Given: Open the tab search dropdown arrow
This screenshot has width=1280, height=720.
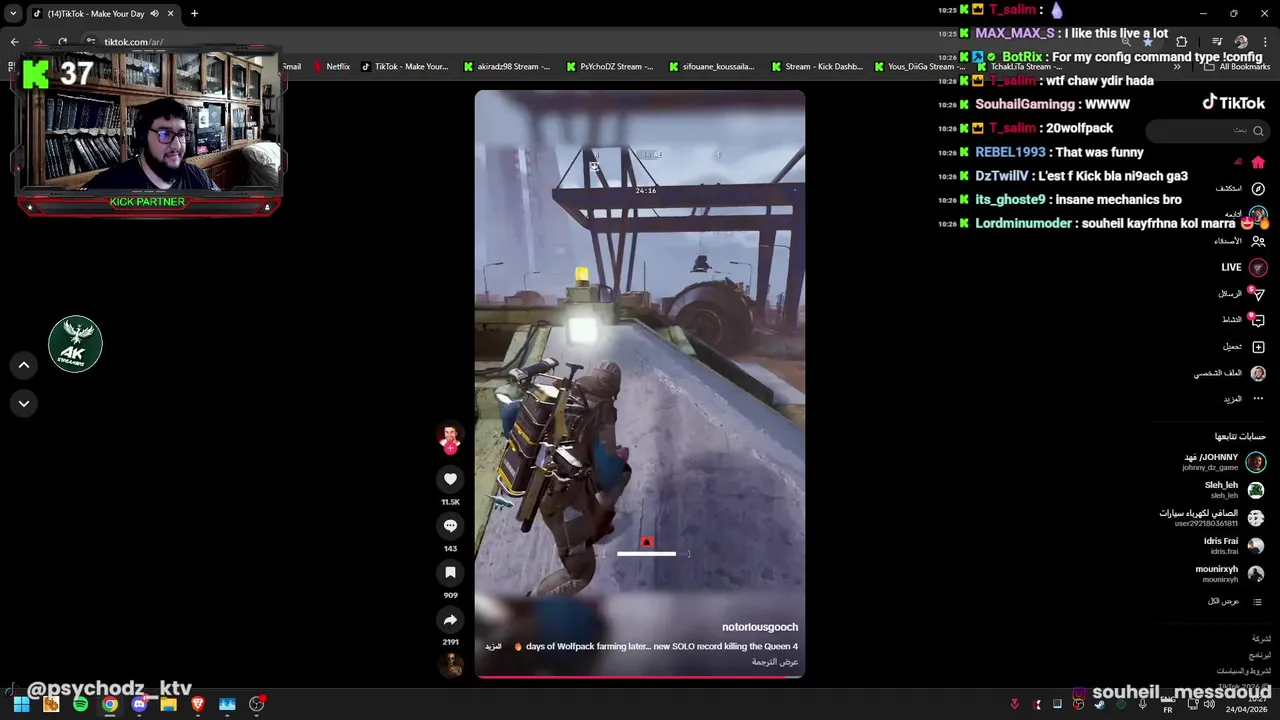Looking at the screenshot, I should click(x=13, y=14).
